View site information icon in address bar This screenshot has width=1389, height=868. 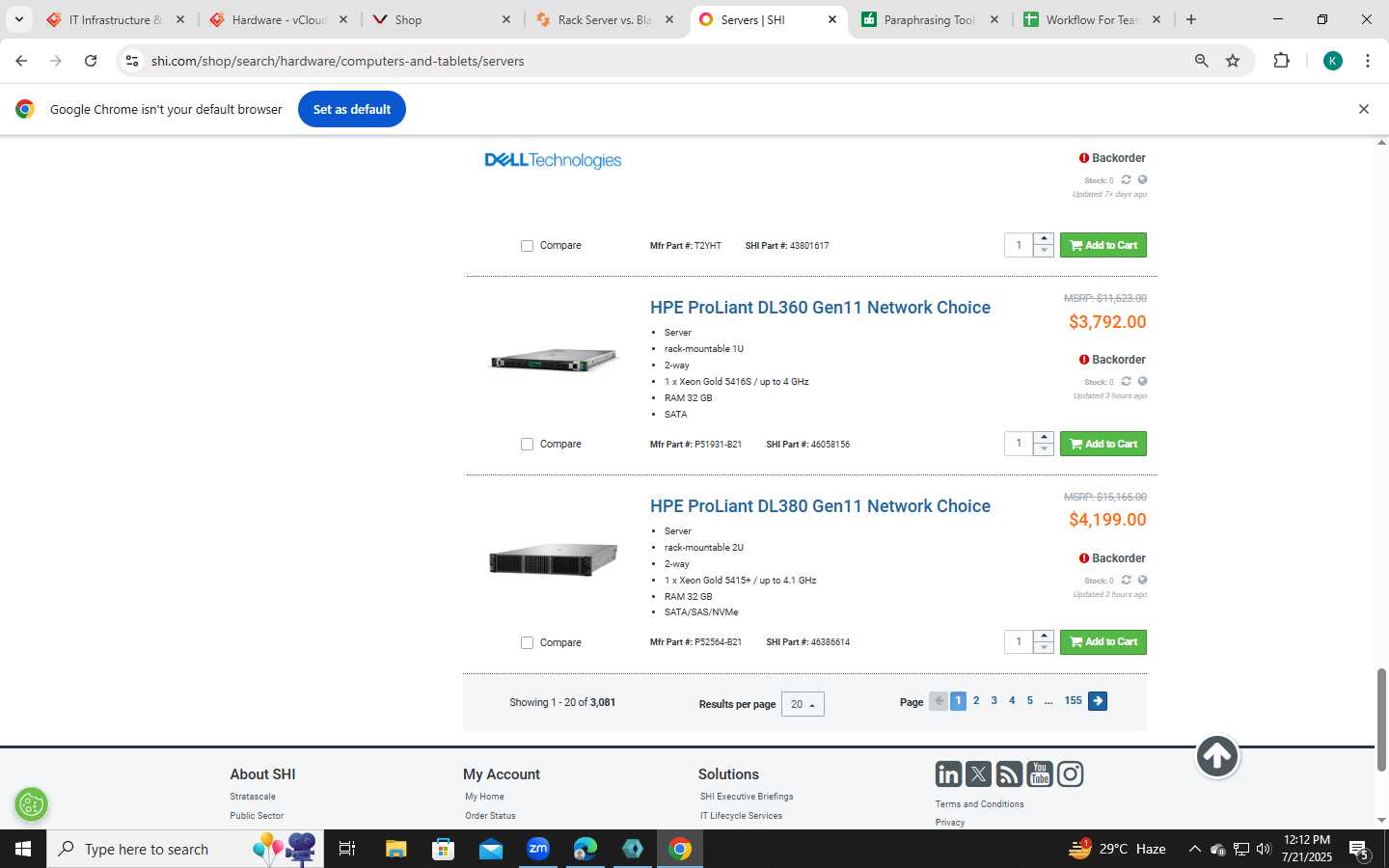pos(132,61)
